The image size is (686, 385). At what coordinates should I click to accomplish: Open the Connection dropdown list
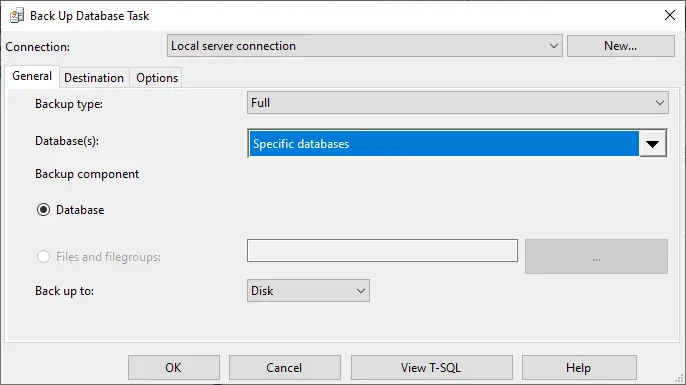pos(364,46)
